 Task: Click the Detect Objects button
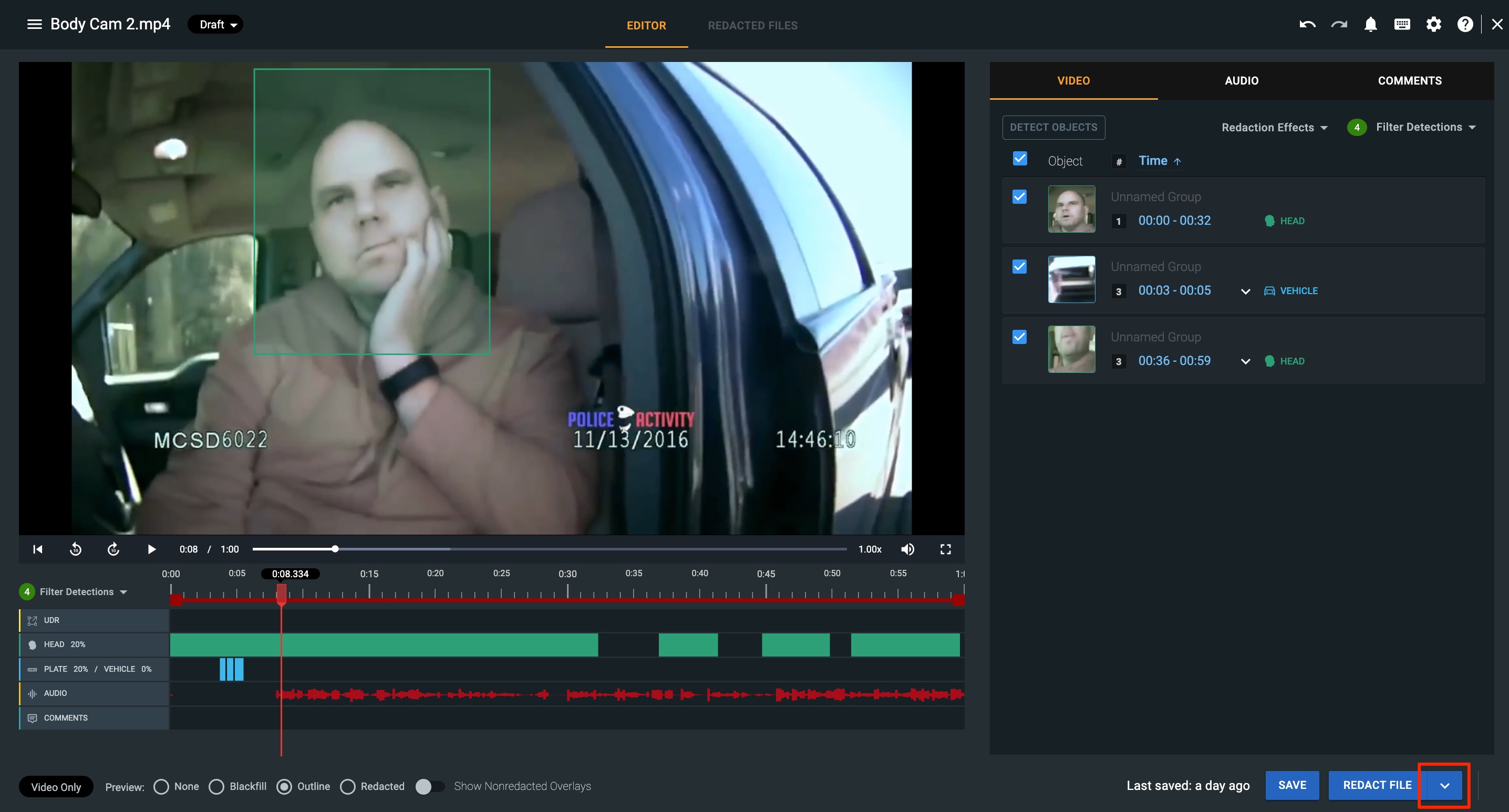pyautogui.click(x=1053, y=128)
